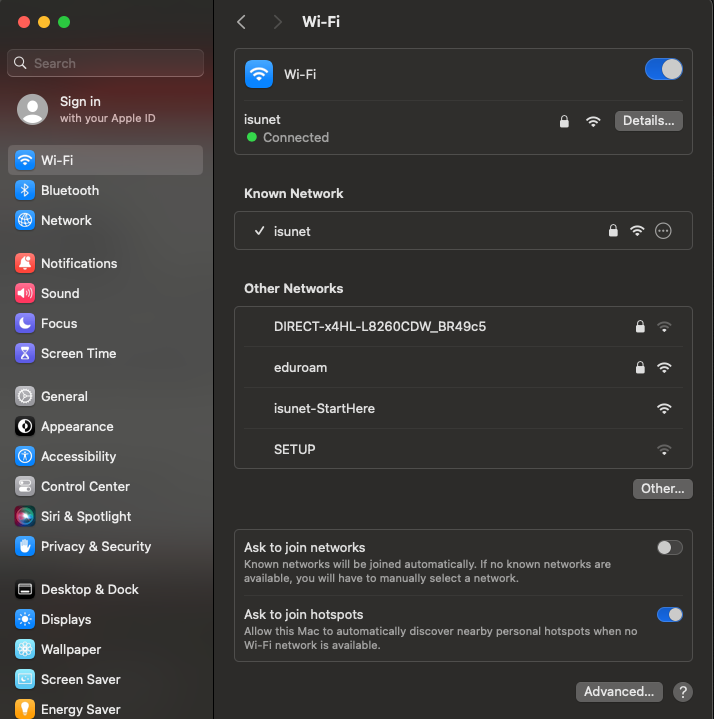714x719 pixels.
Task: Click signal icon for SETUP network
Action: 664,449
